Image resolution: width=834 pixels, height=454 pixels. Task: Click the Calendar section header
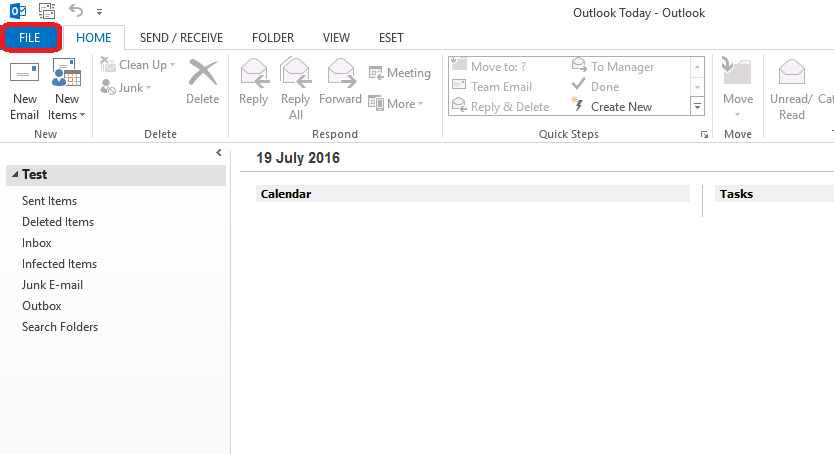coord(473,194)
